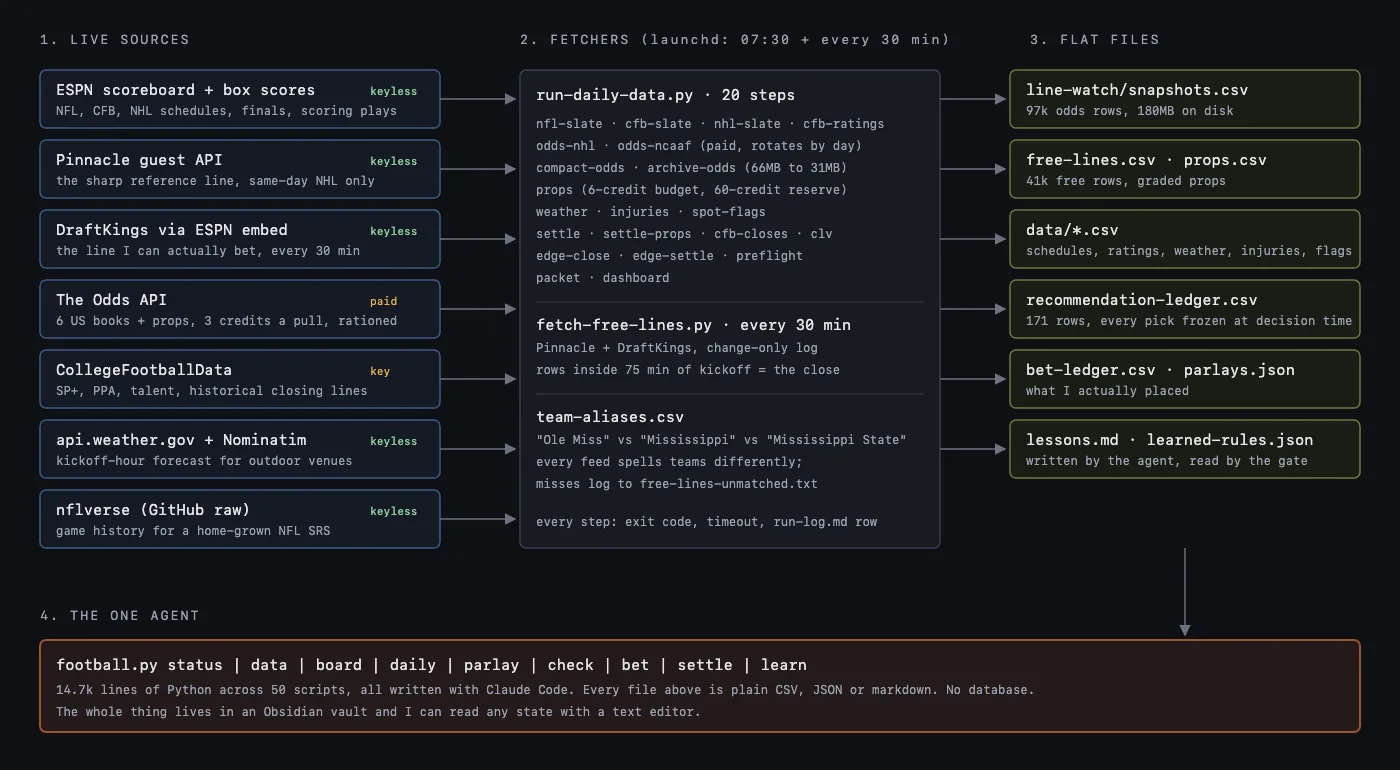Screen dimensions: 1400x770
Task: Click "written by the agent, read by the gate"
Action: (1166, 461)
